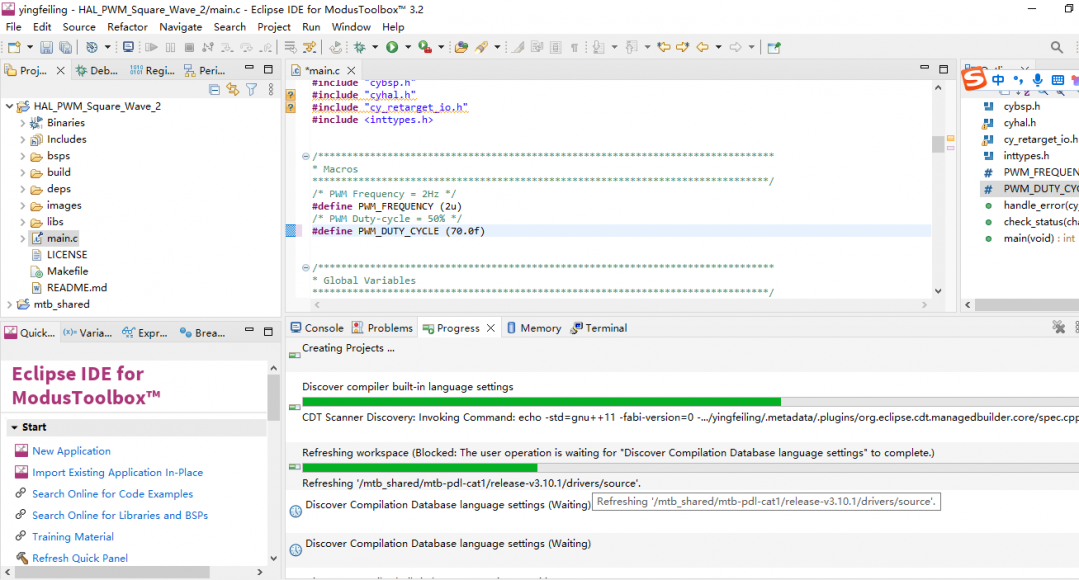This screenshot has width=1079, height=580.
Task: Collapse the Macros comment block fold marker
Action: (306, 156)
